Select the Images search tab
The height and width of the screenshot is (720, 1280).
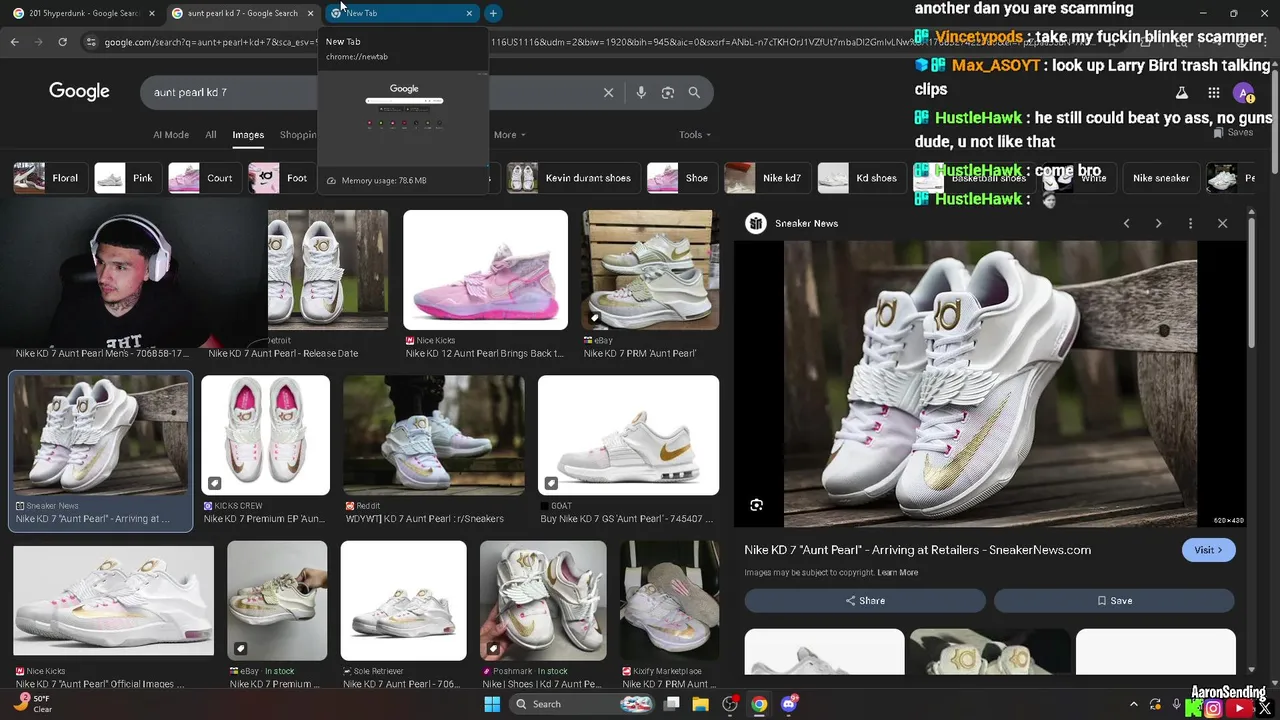(248, 135)
